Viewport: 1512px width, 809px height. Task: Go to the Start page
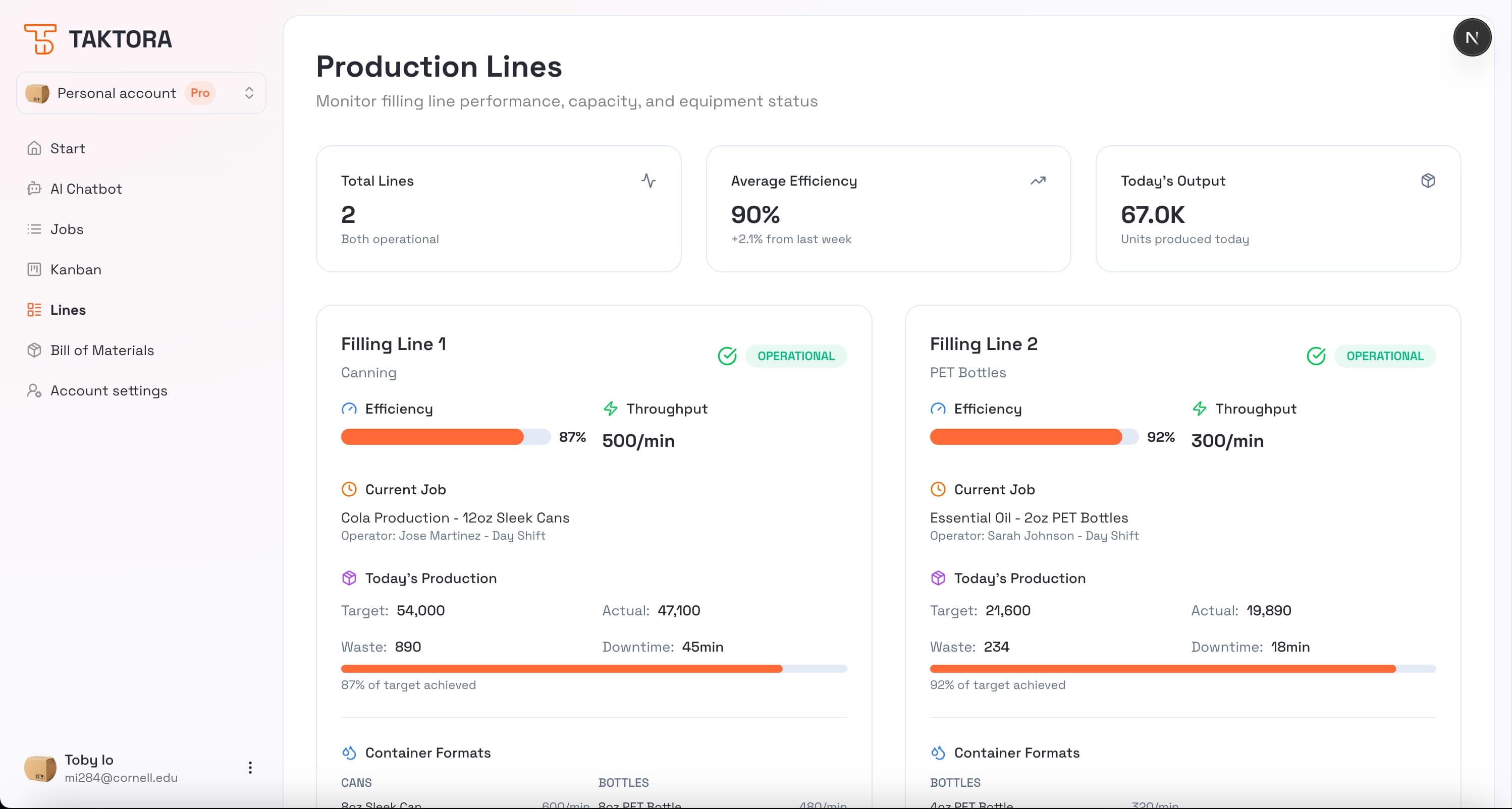pos(67,148)
